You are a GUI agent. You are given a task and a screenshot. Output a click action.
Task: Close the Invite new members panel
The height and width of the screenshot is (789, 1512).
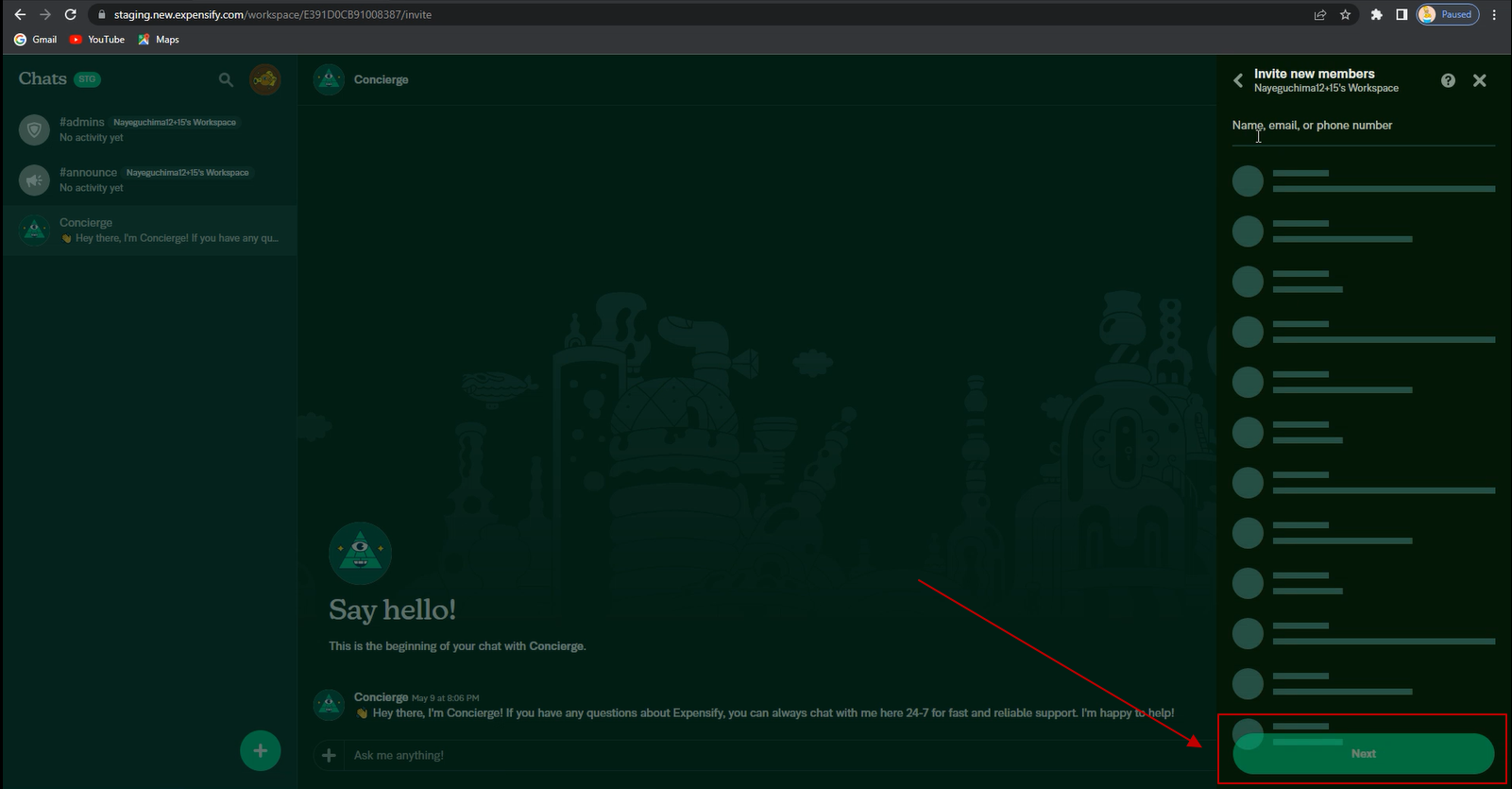1480,80
